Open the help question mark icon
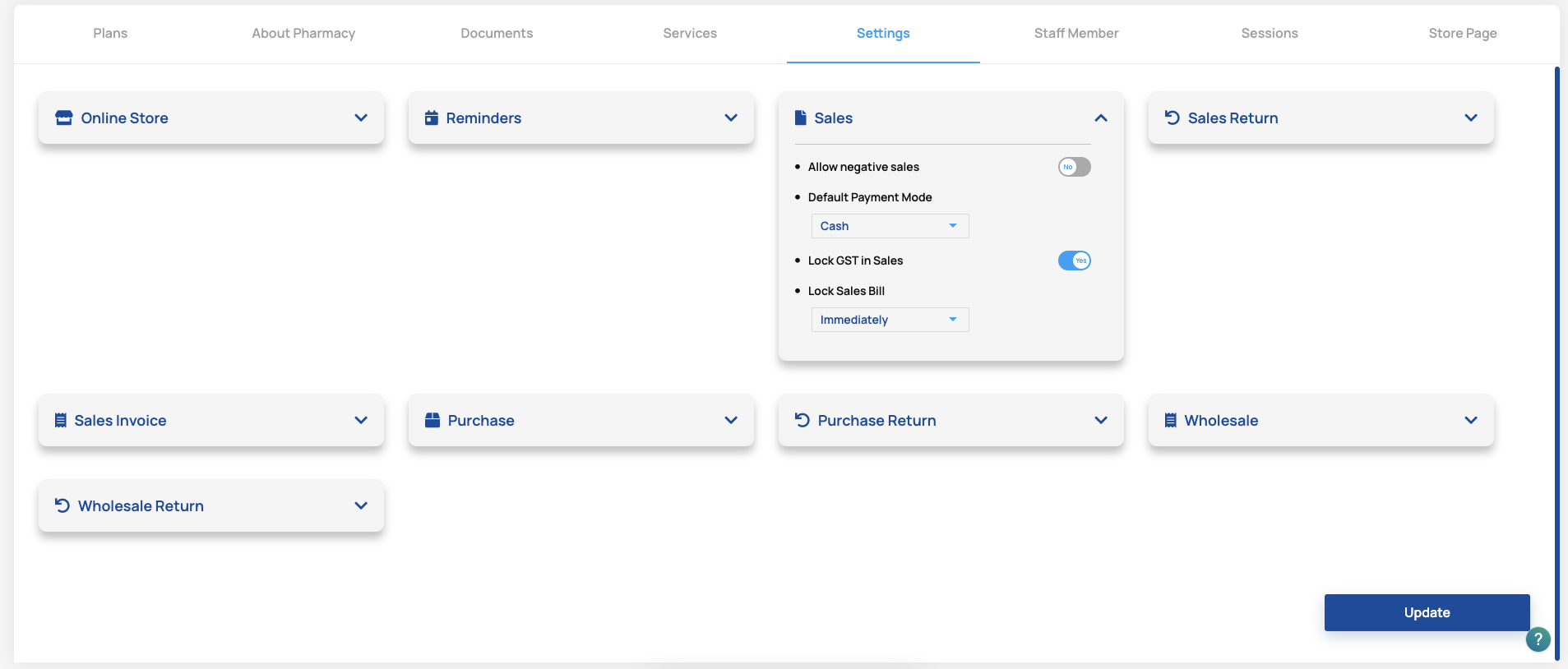This screenshot has height=669, width=1568. [x=1538, y=639]
